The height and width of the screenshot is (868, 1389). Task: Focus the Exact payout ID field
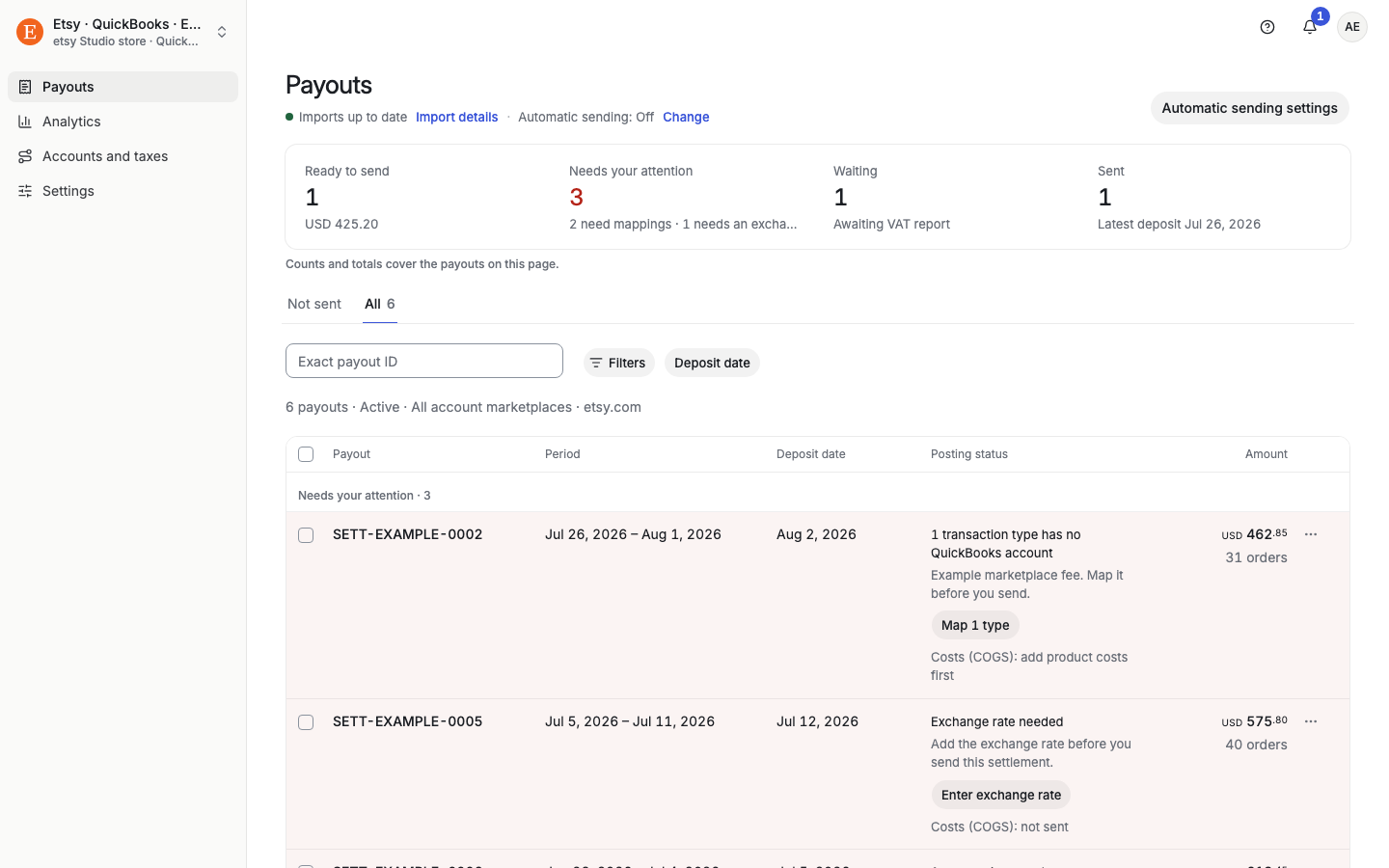(x=424, y=361)
